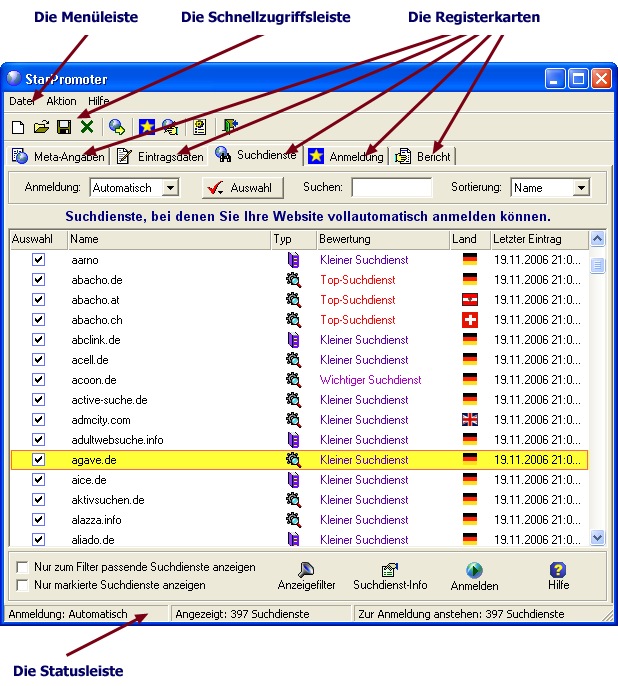Viewport: 618px width, 686px height.
Task: Start Anmelden with the green globe icon
Action: (x=474, y=570)
